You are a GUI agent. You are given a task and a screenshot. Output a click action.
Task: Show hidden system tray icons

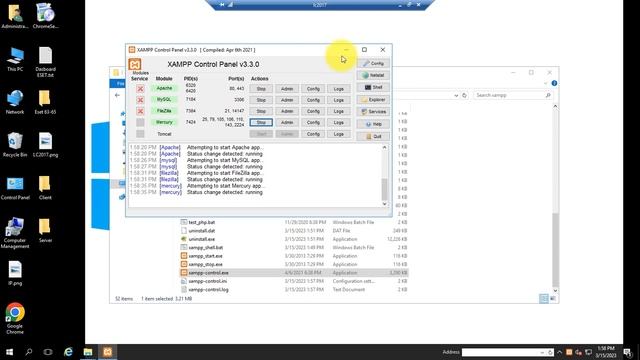(x=560, y=352)
